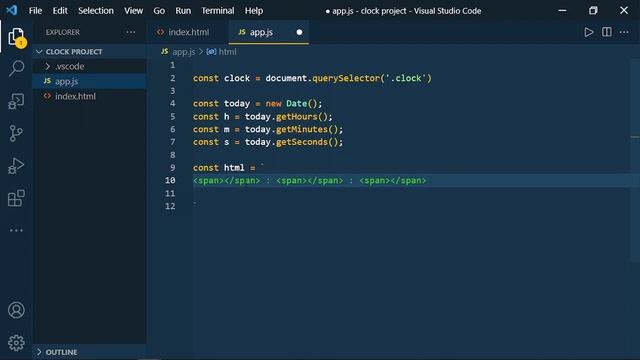640x360 pixels.
Task: Click app.js in the breadcrumb
Action: [x=184, y=52]
